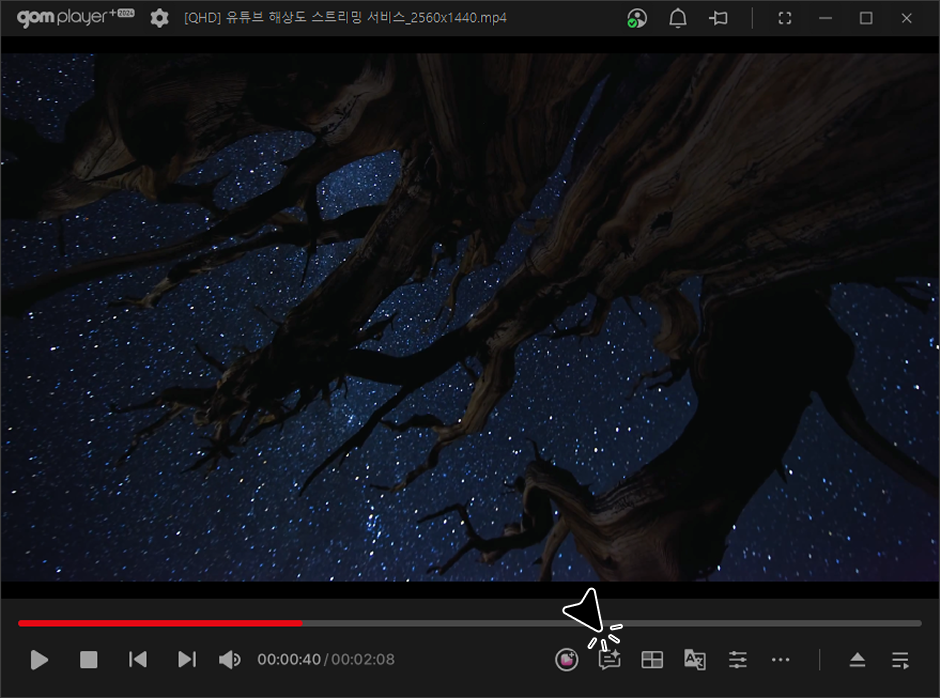Enter full screen mode

(785, 18)
